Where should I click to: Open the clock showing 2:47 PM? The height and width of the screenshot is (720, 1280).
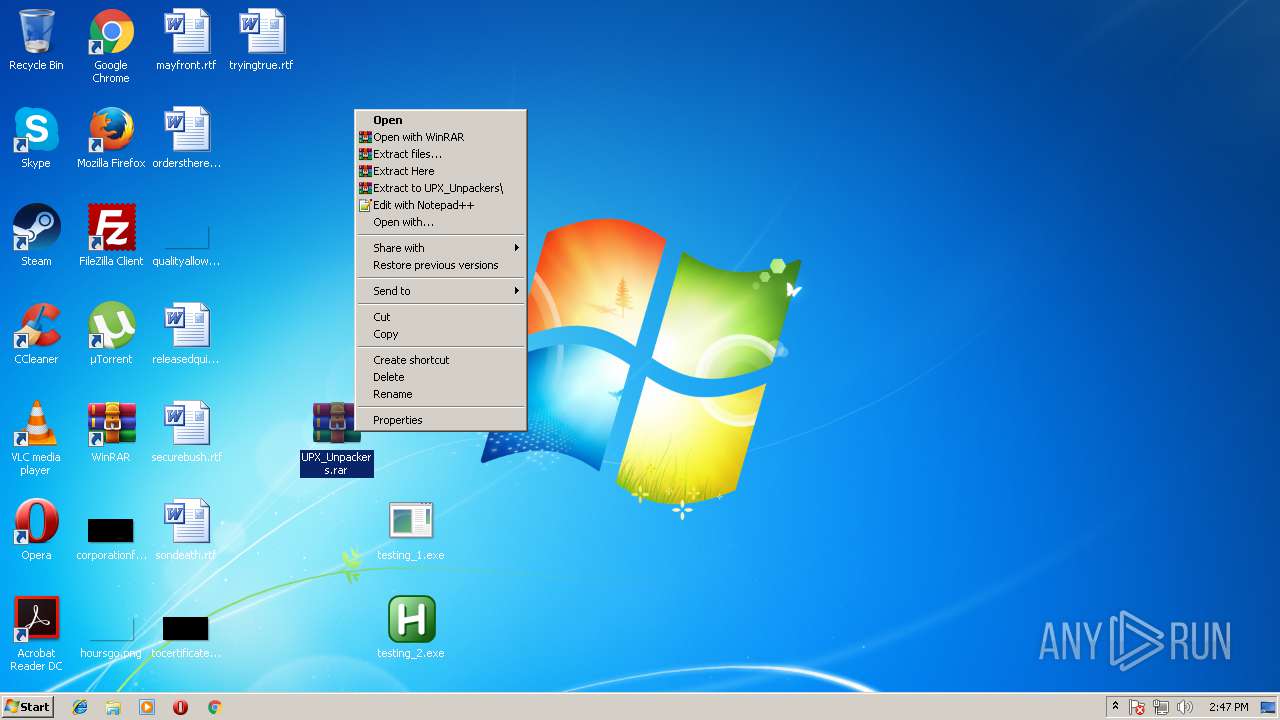coord(1228,707)
